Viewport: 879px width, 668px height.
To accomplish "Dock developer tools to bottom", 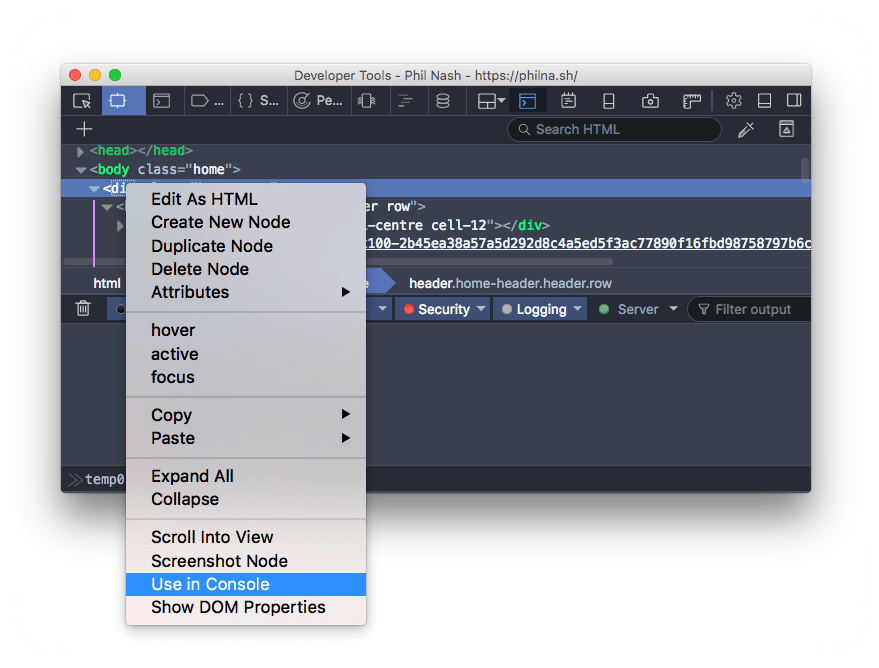I will pos(764,101).
